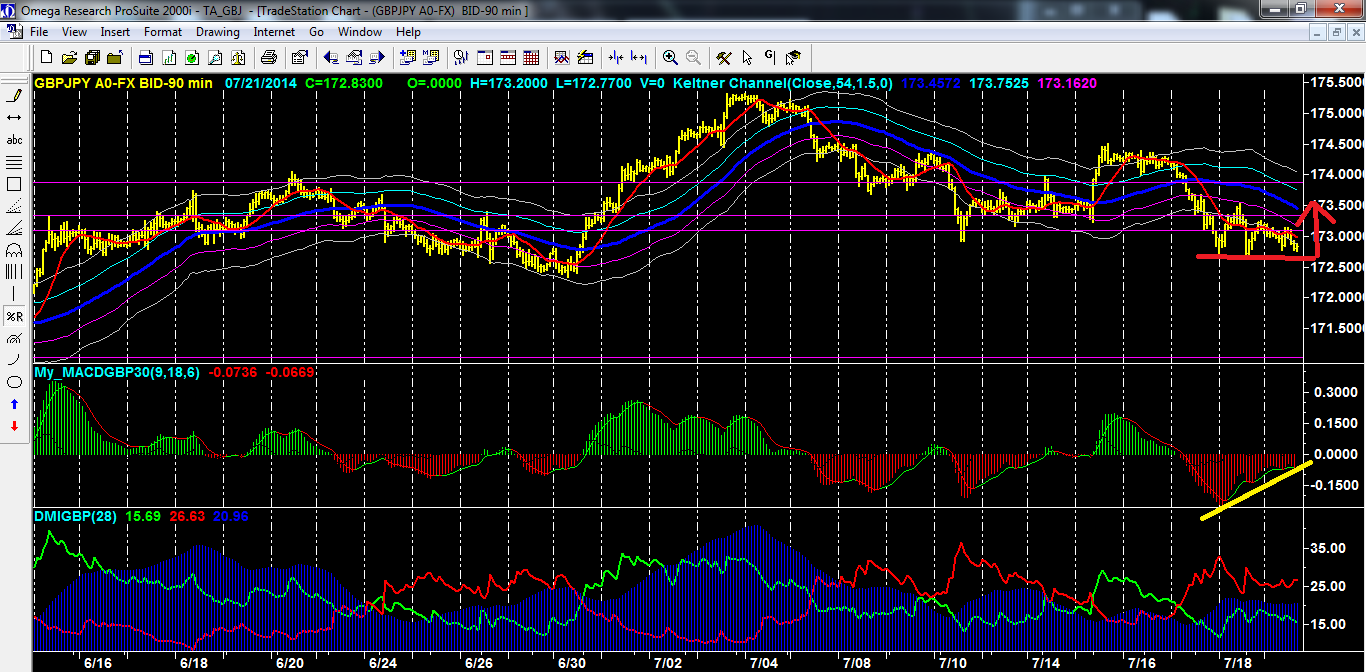The image size is (1366, 672).
Task: Toggle the %R drawing tool
Action: click(14, 316)
